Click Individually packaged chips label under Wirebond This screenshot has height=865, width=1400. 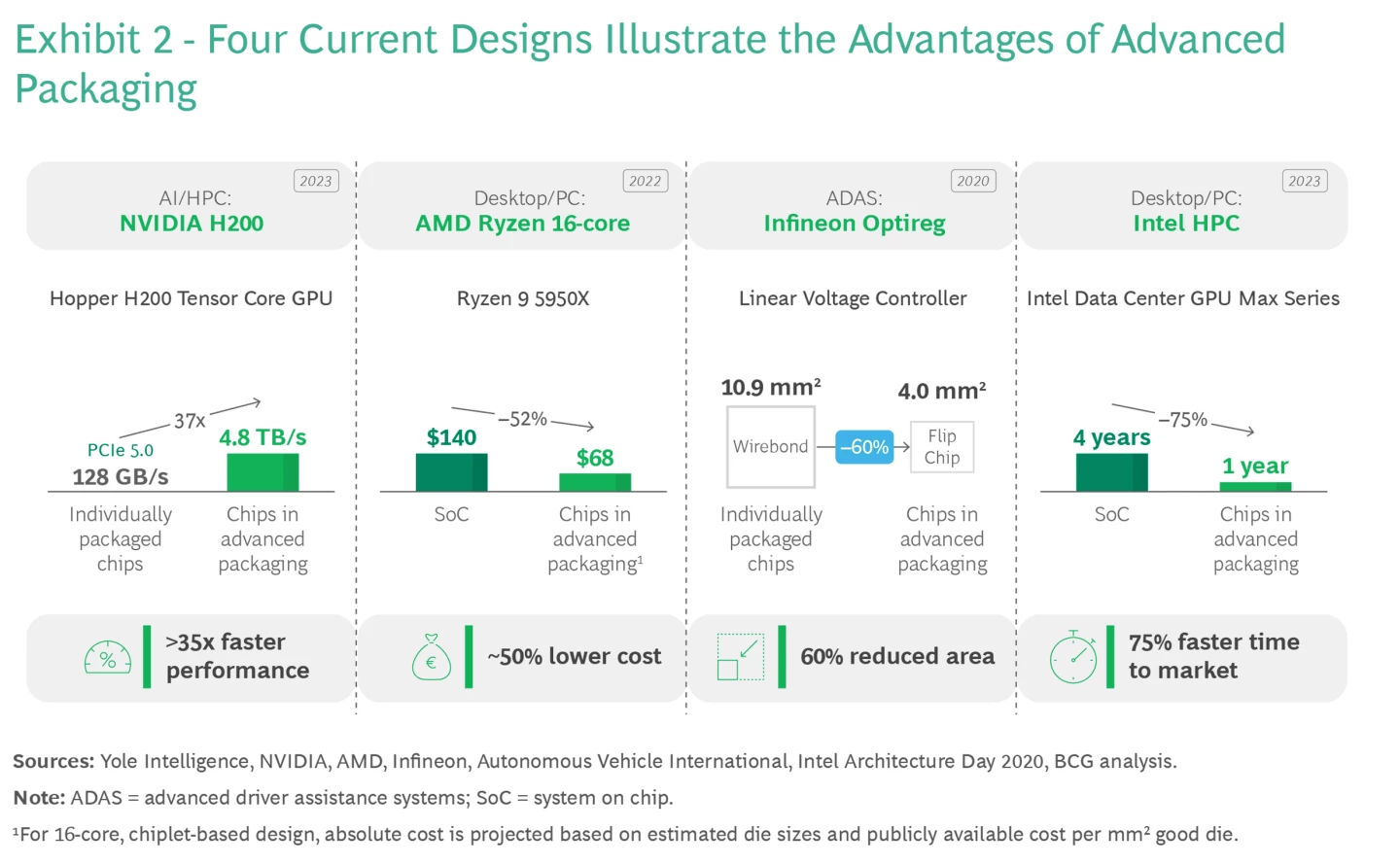(771, 539)
